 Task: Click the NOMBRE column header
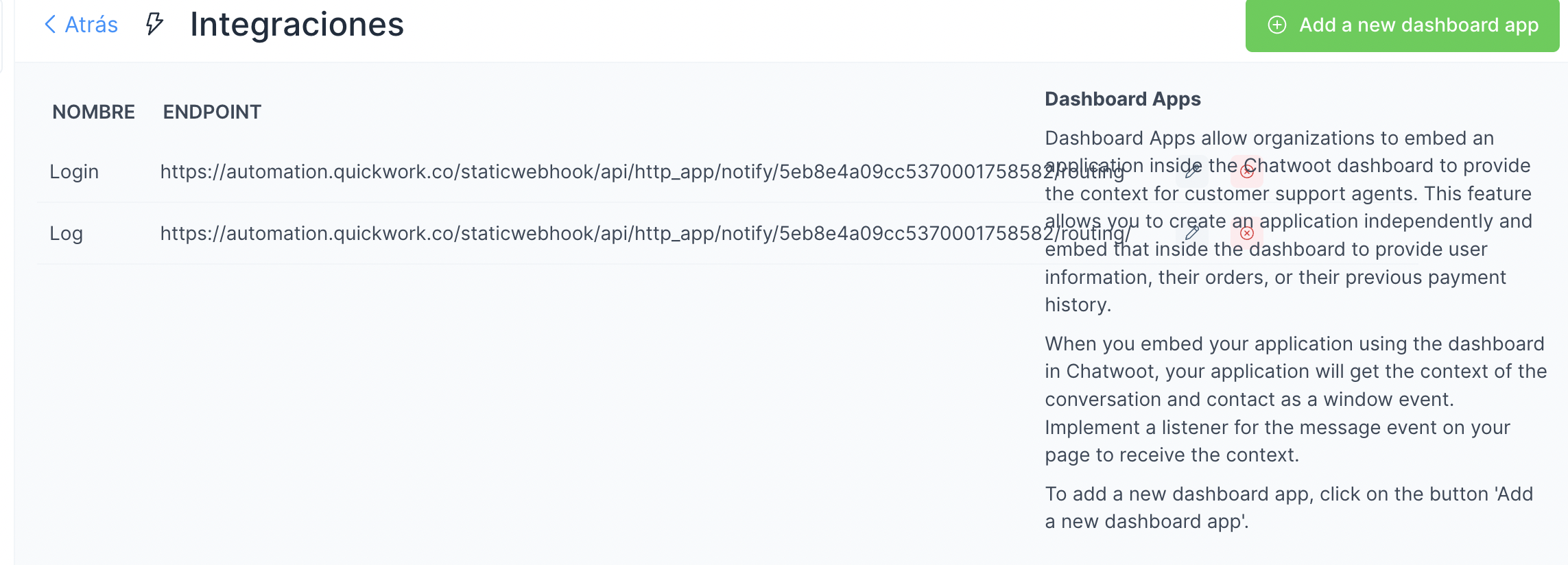(x=93, y=112)
